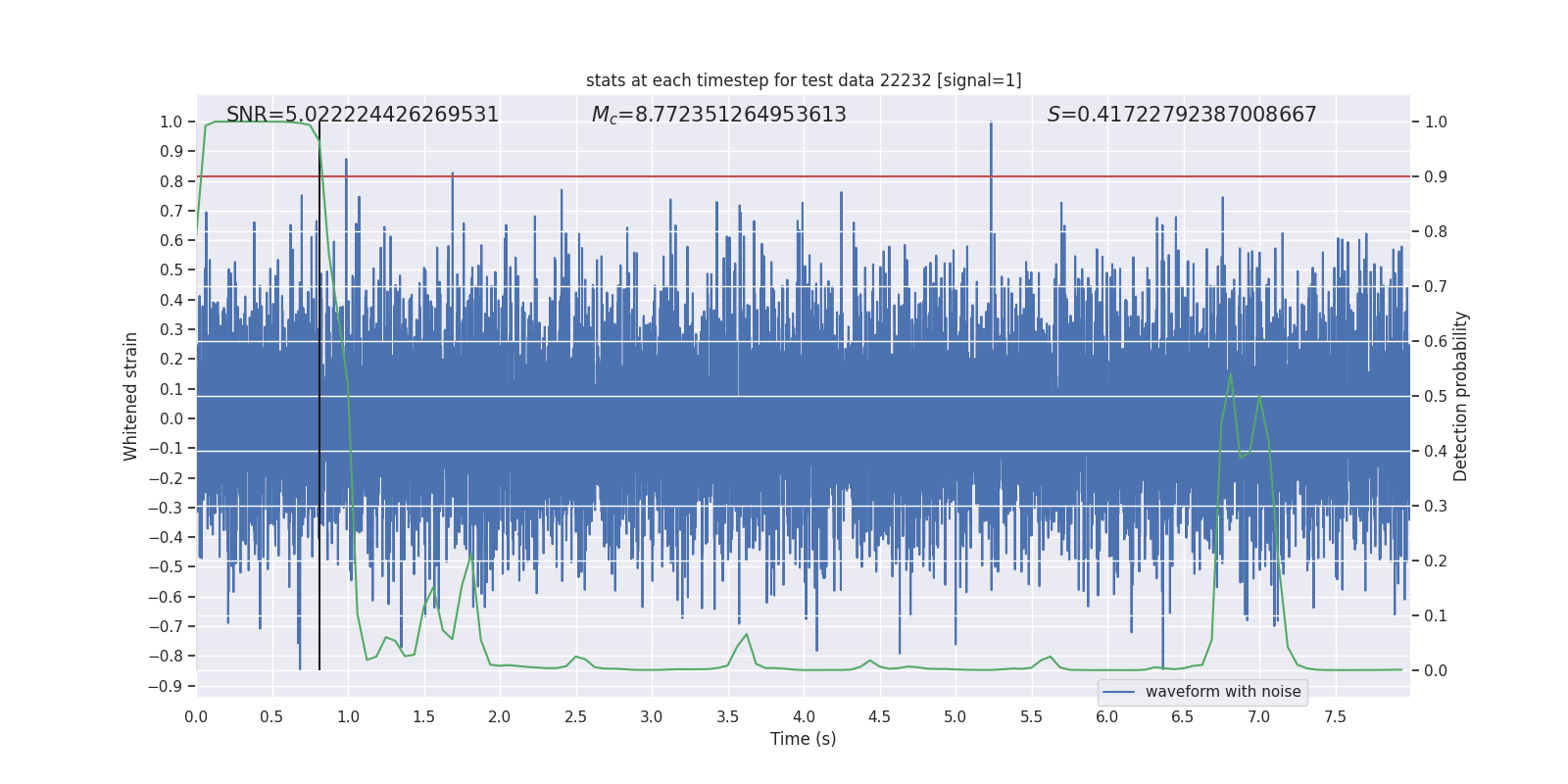Viewport: 1568px width, 784px height.
Task: Click the green probability peak near 6.85 s
Action: (x=1230, y=374)
